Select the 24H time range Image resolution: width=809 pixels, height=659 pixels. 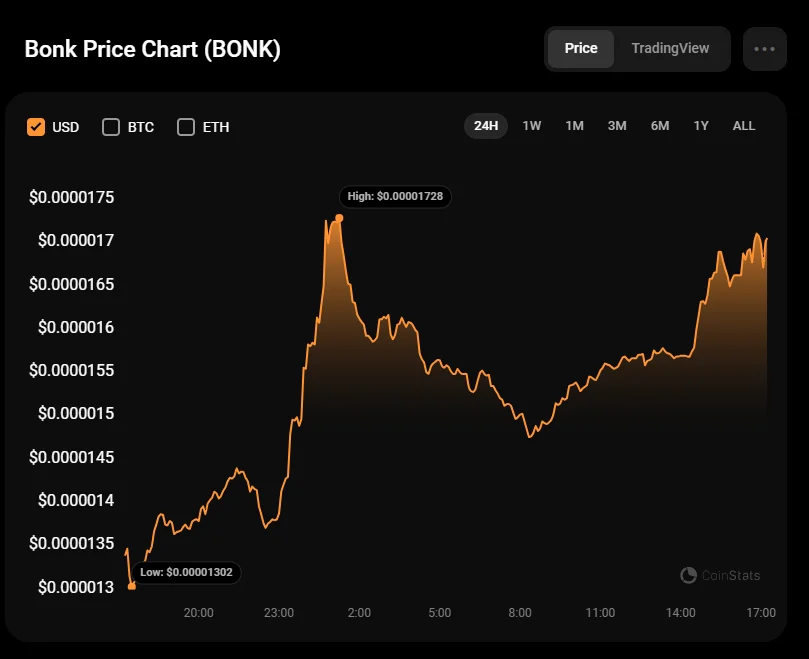(486, 126)
